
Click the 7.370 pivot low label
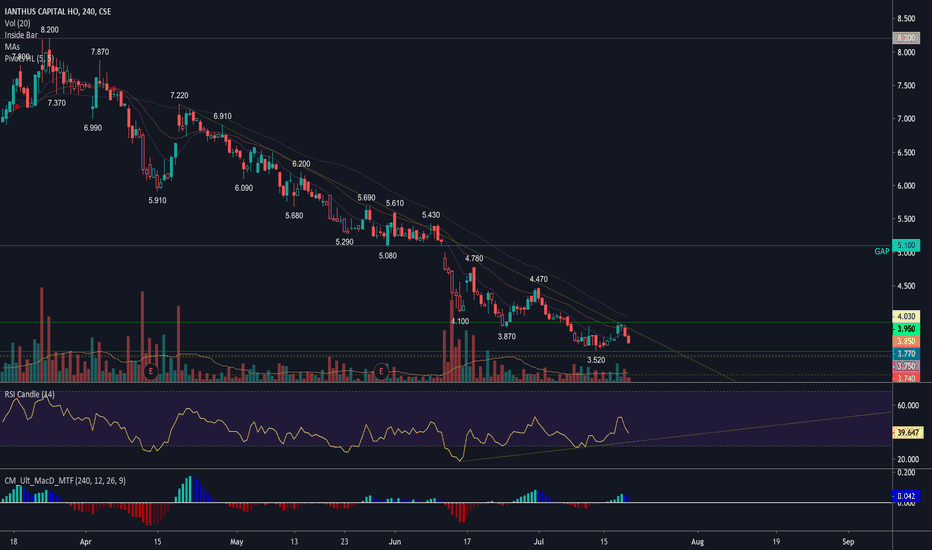tap(56, 103)
